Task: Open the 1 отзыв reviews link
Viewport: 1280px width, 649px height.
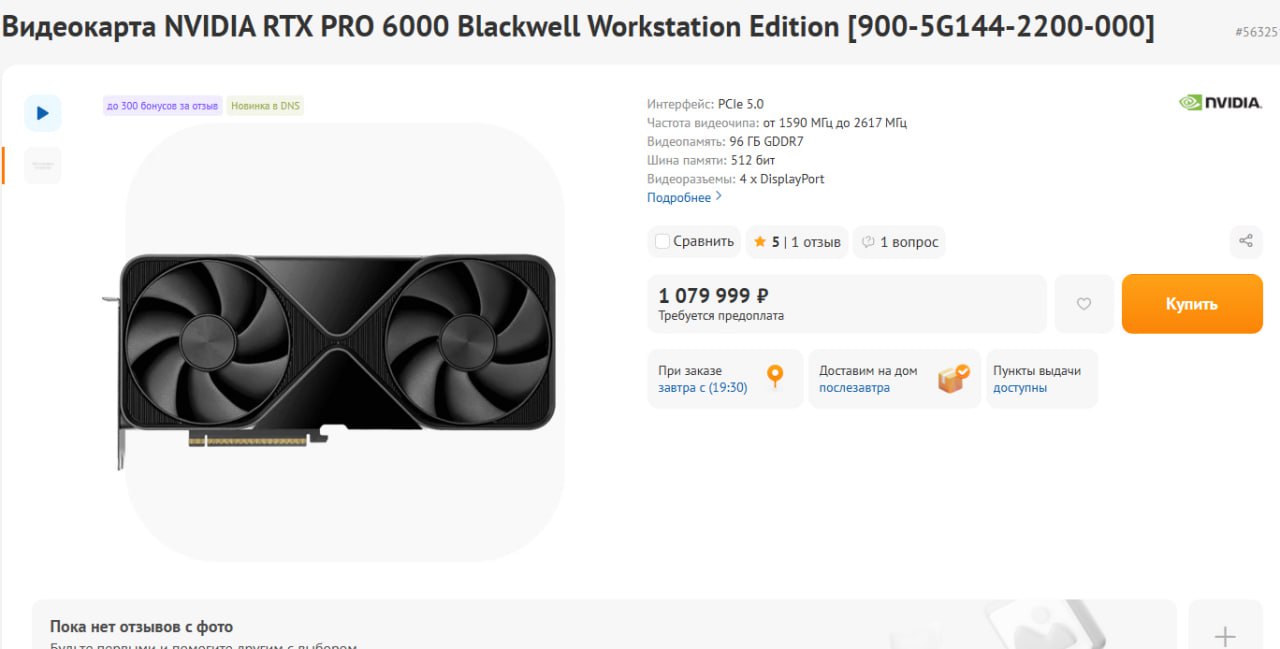Action: point(815,242)
